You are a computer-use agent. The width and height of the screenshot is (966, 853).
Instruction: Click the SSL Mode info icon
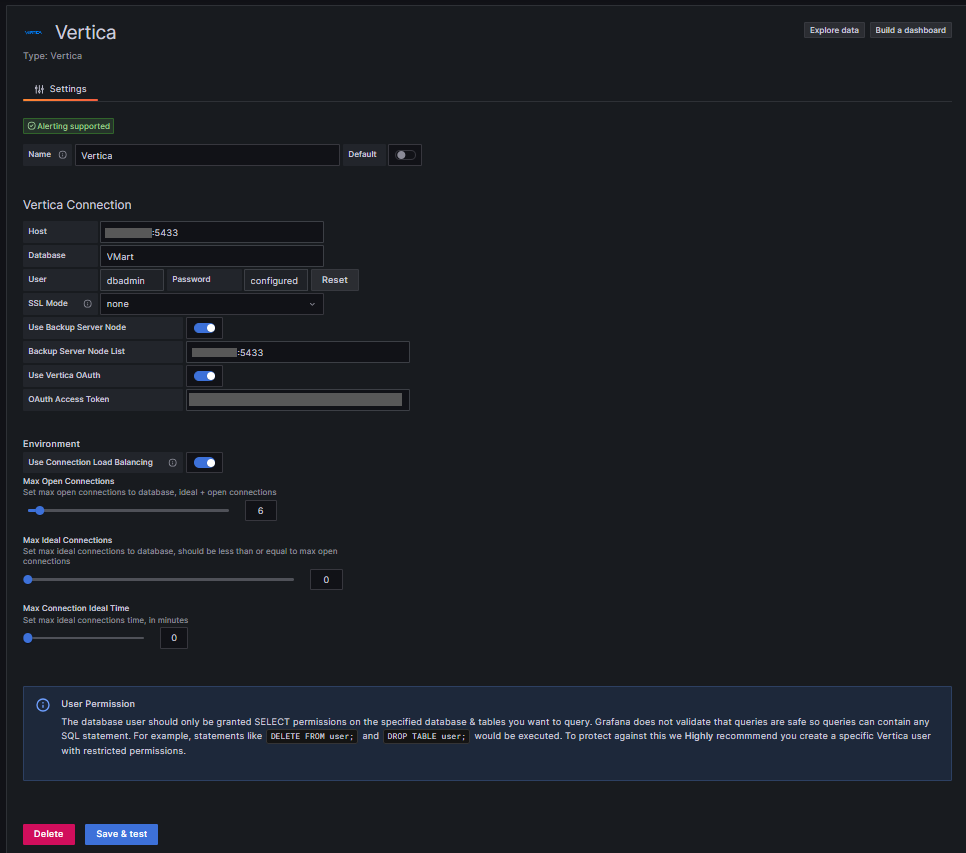tap(87, 304)
